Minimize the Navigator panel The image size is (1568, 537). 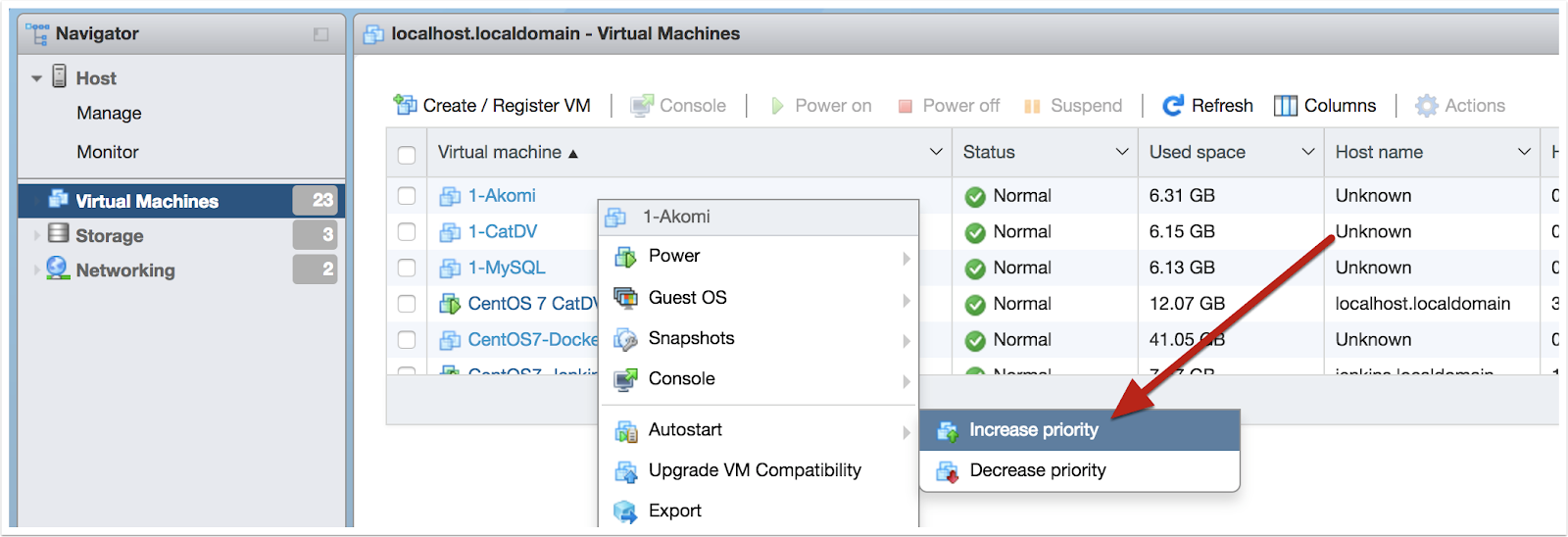(320, 34)
